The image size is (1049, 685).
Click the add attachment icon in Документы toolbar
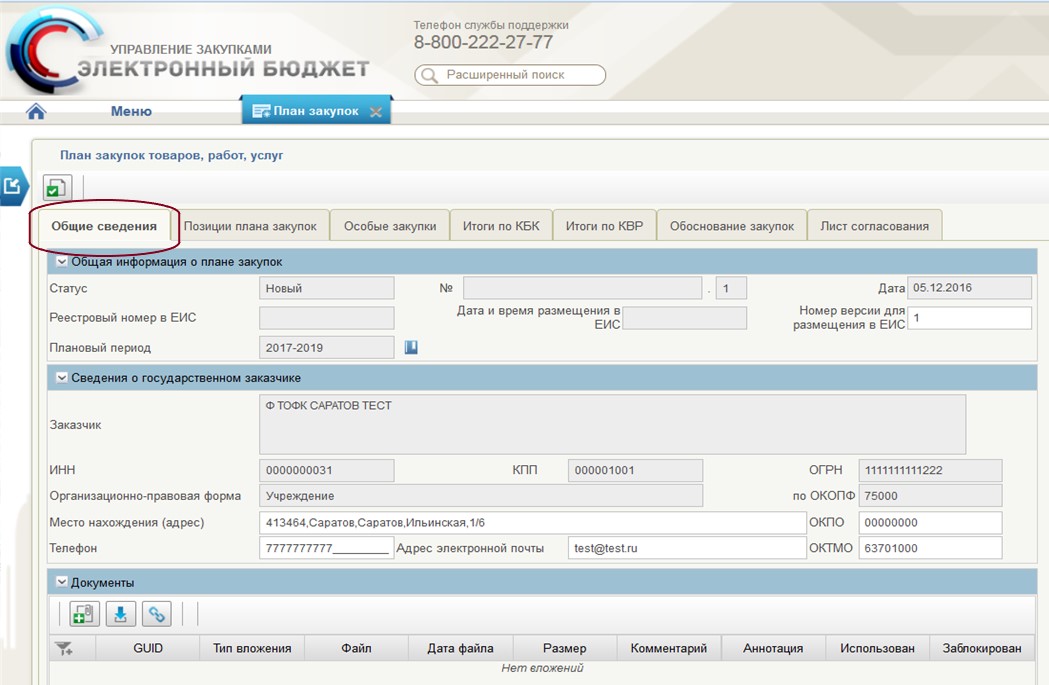[84, 614]
